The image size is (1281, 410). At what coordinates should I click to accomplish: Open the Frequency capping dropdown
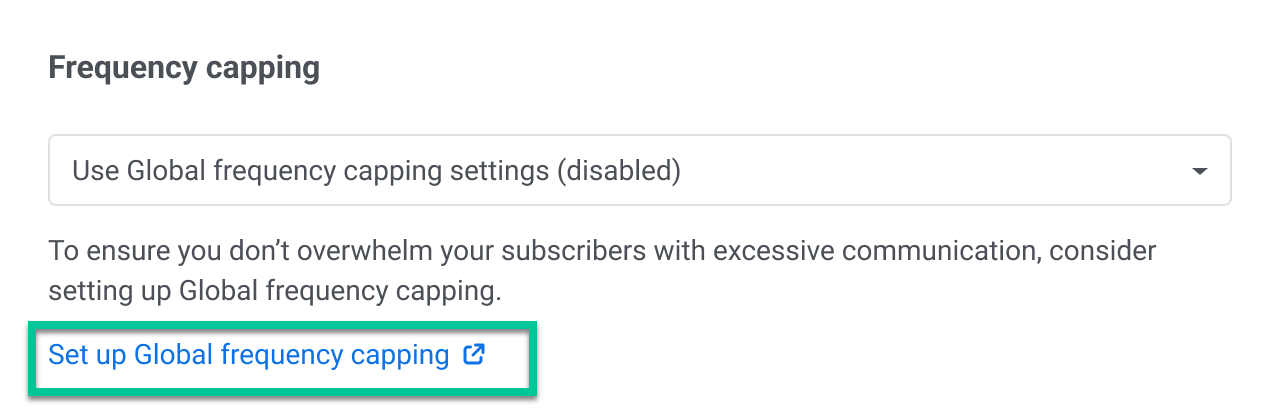point(640,171)
